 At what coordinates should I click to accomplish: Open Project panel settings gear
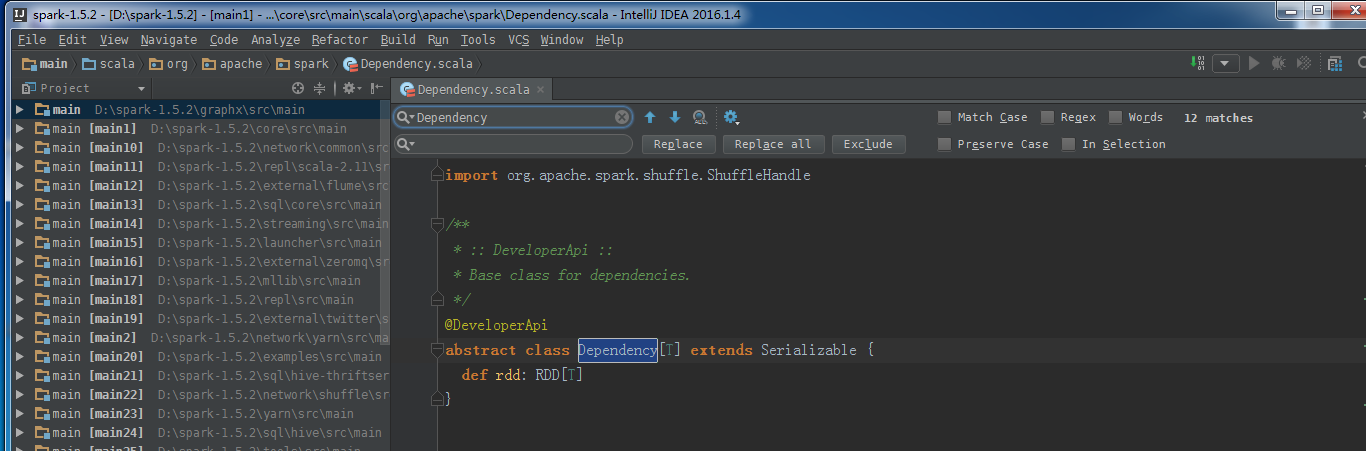tap(350, 88)
